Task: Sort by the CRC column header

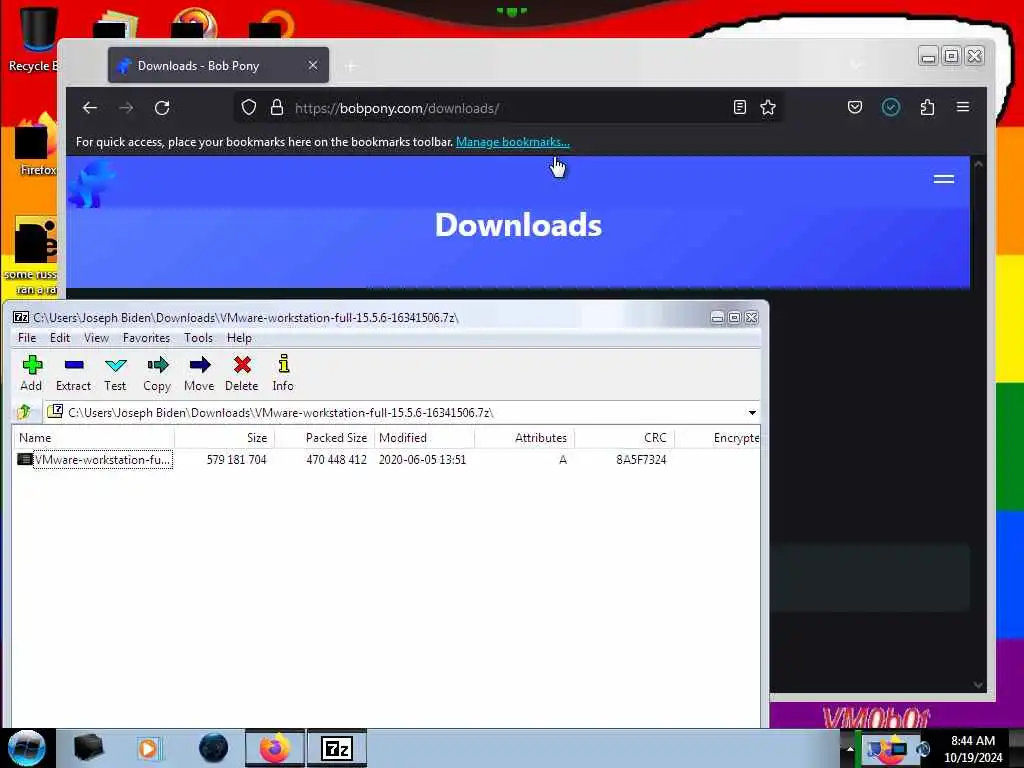Action: [x=624, y=438]
